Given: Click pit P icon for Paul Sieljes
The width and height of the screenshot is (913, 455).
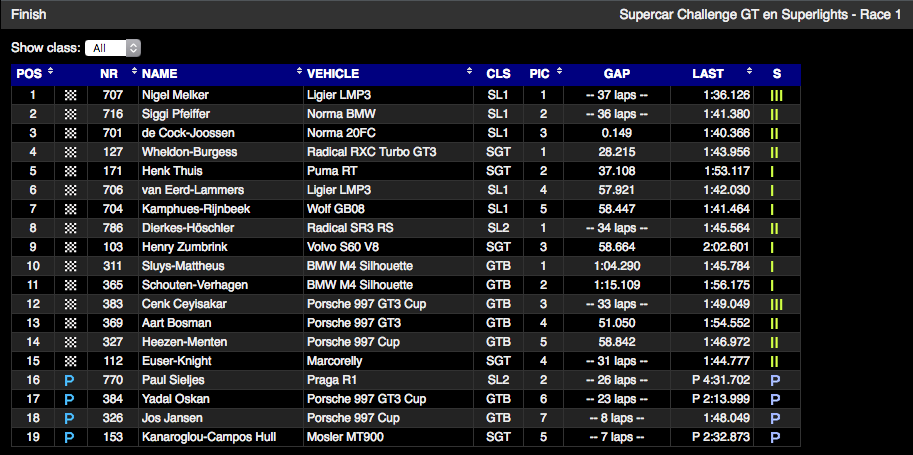Looking at the screenshot, I should (x=70, y=380).
